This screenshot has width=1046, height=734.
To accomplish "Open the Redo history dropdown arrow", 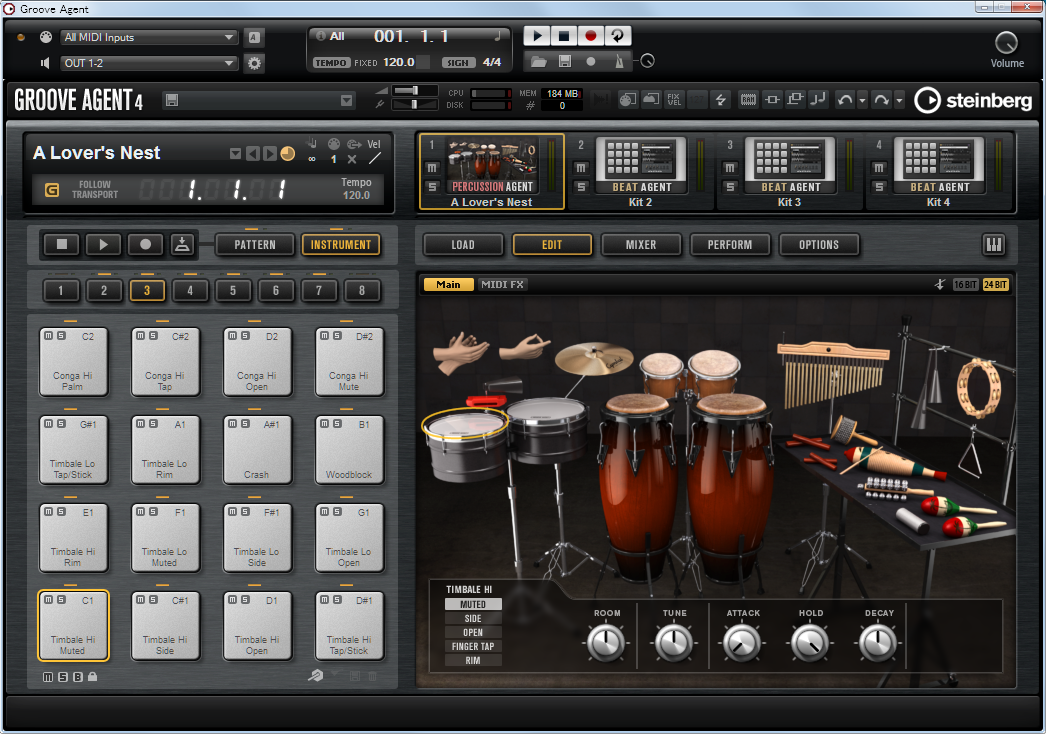I will point(899,100).
